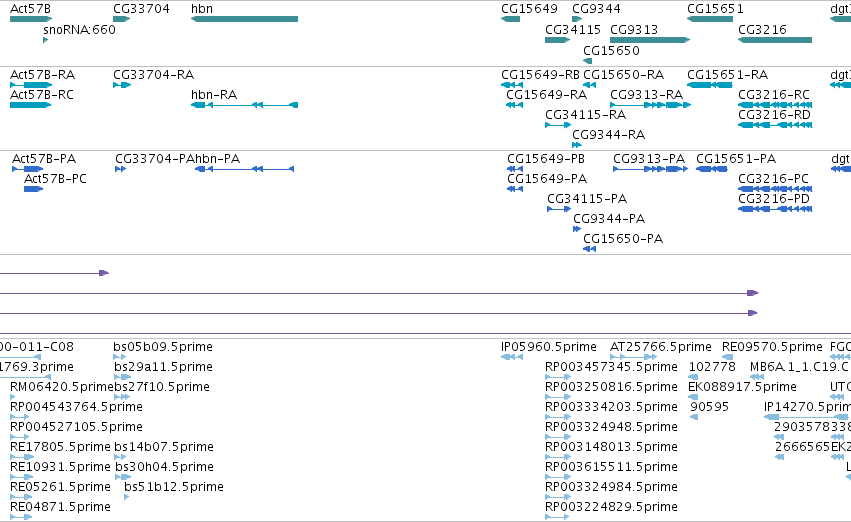Open the CG9313-RA transcript label
This screenshot has width=851, height=522.
point(646,94)
